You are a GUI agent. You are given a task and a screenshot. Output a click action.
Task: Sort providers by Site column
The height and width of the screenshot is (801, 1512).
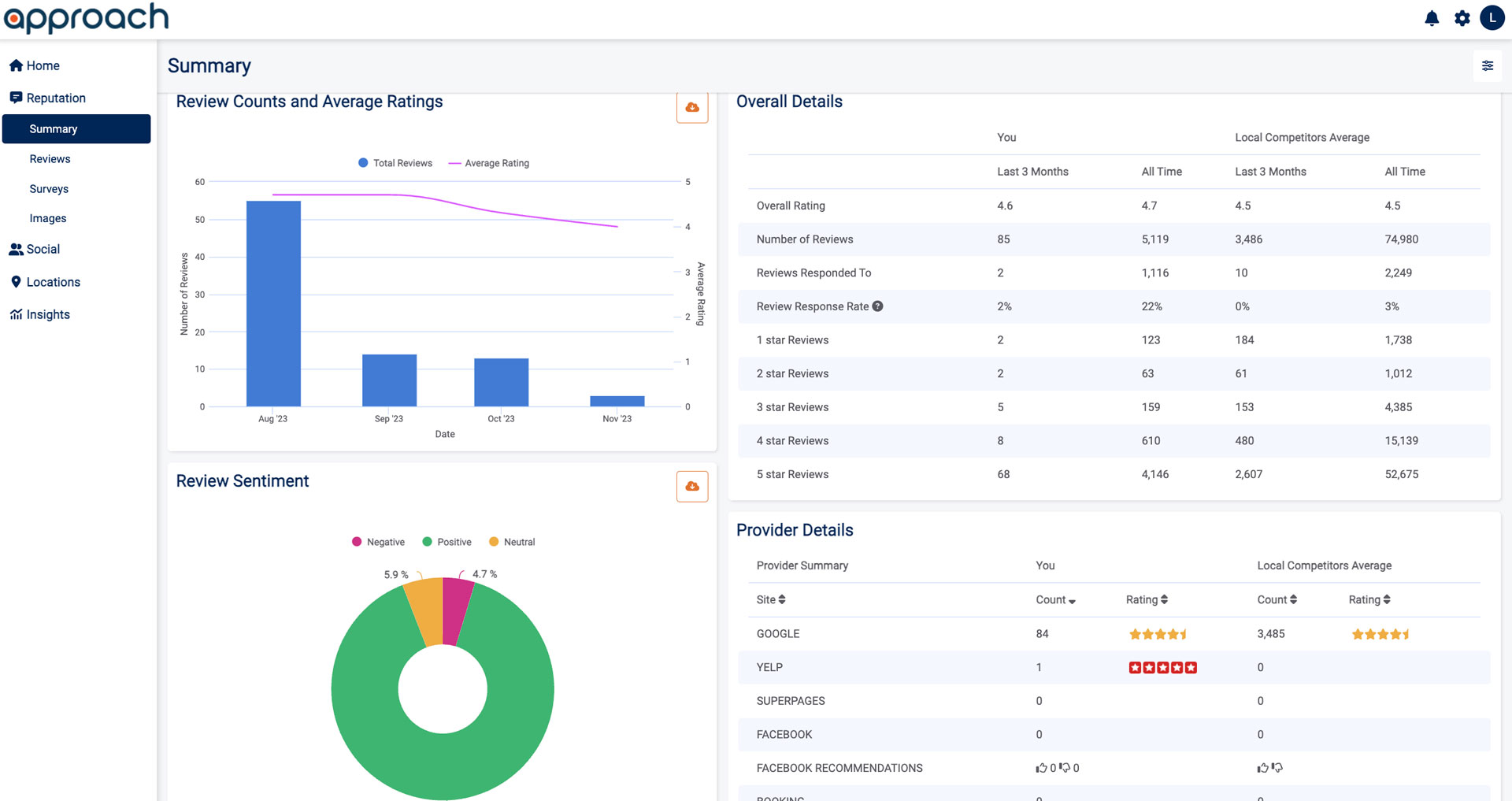771,600
